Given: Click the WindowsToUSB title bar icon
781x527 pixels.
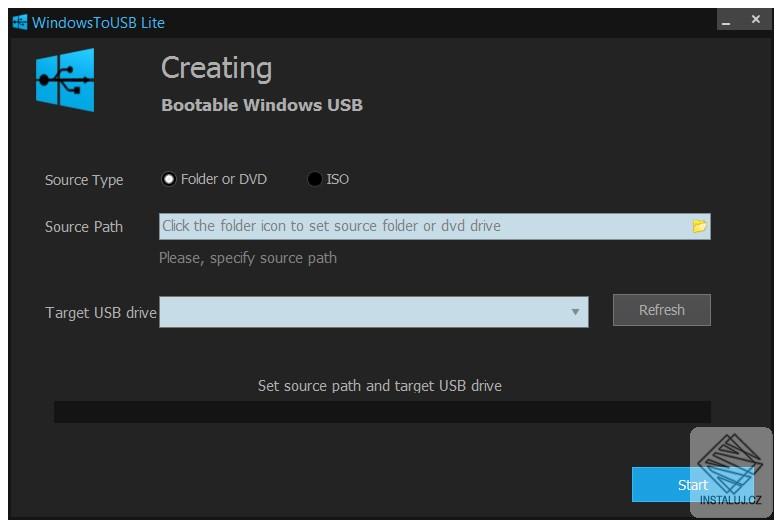Looking at the screenshot, I should point(19,22).
